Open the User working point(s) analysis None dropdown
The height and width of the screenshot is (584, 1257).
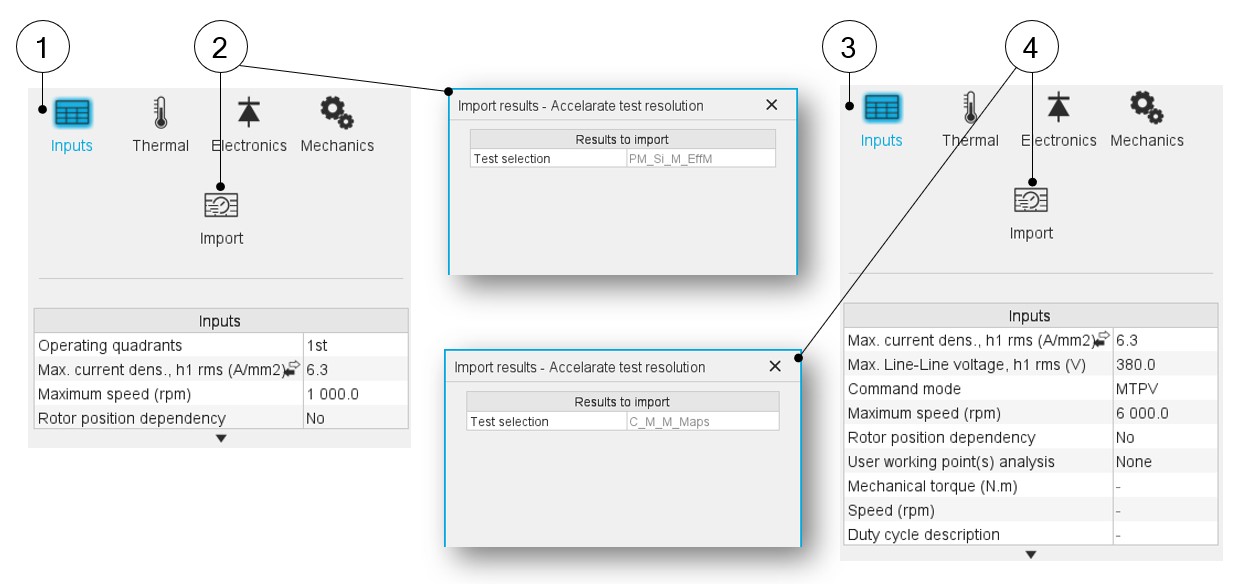point(1164,462)
